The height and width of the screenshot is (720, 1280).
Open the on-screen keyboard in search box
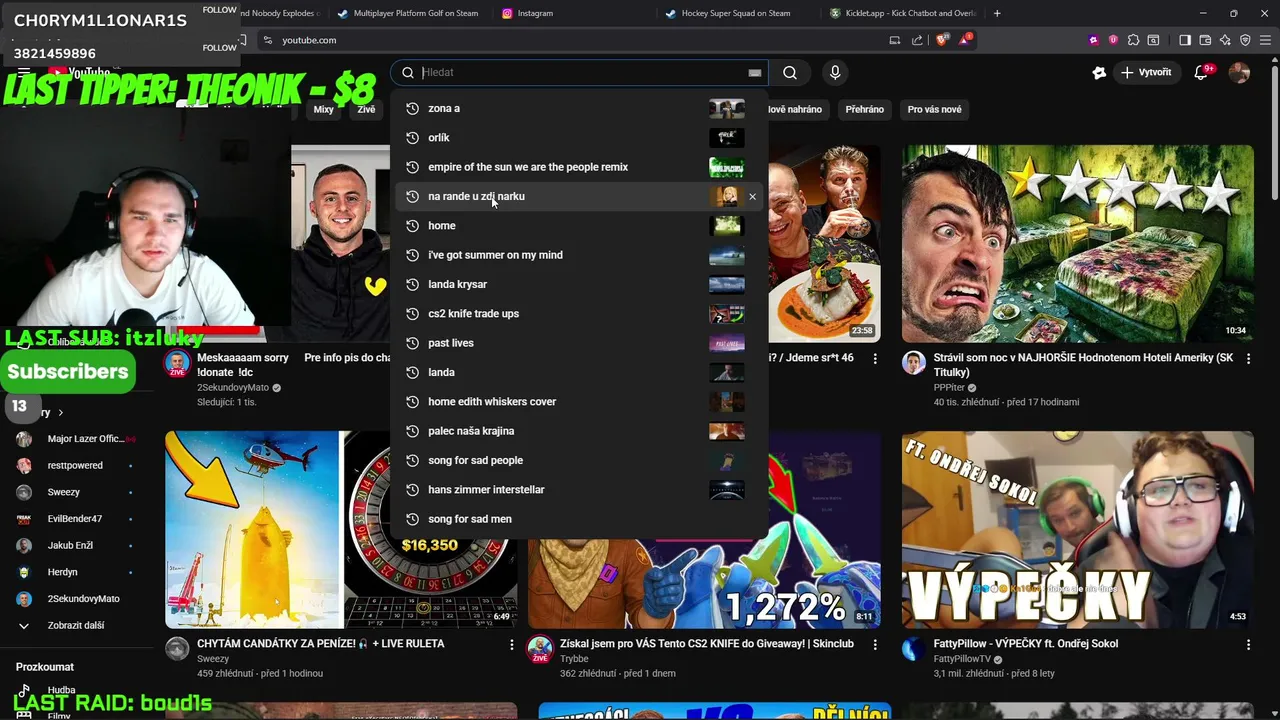(755, 72)
